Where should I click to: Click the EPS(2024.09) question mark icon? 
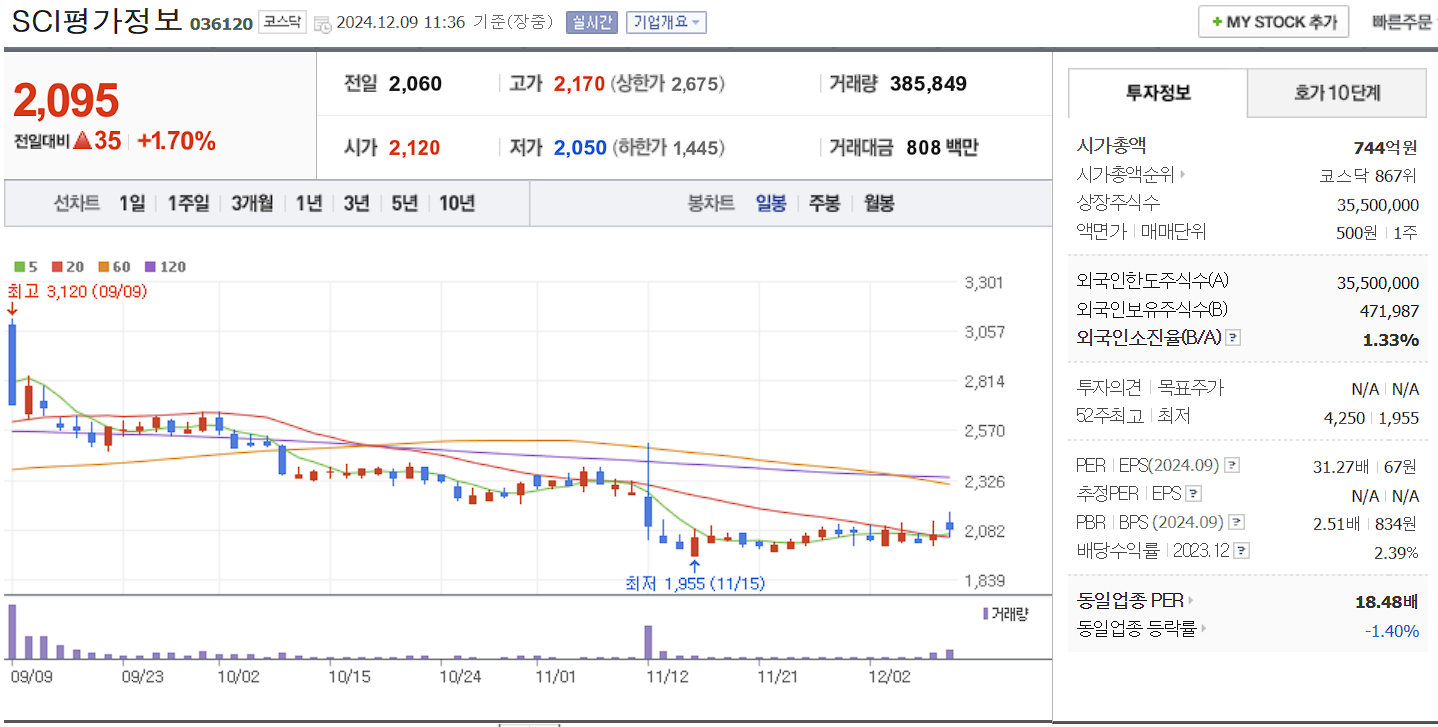(x=1232, y=464)
